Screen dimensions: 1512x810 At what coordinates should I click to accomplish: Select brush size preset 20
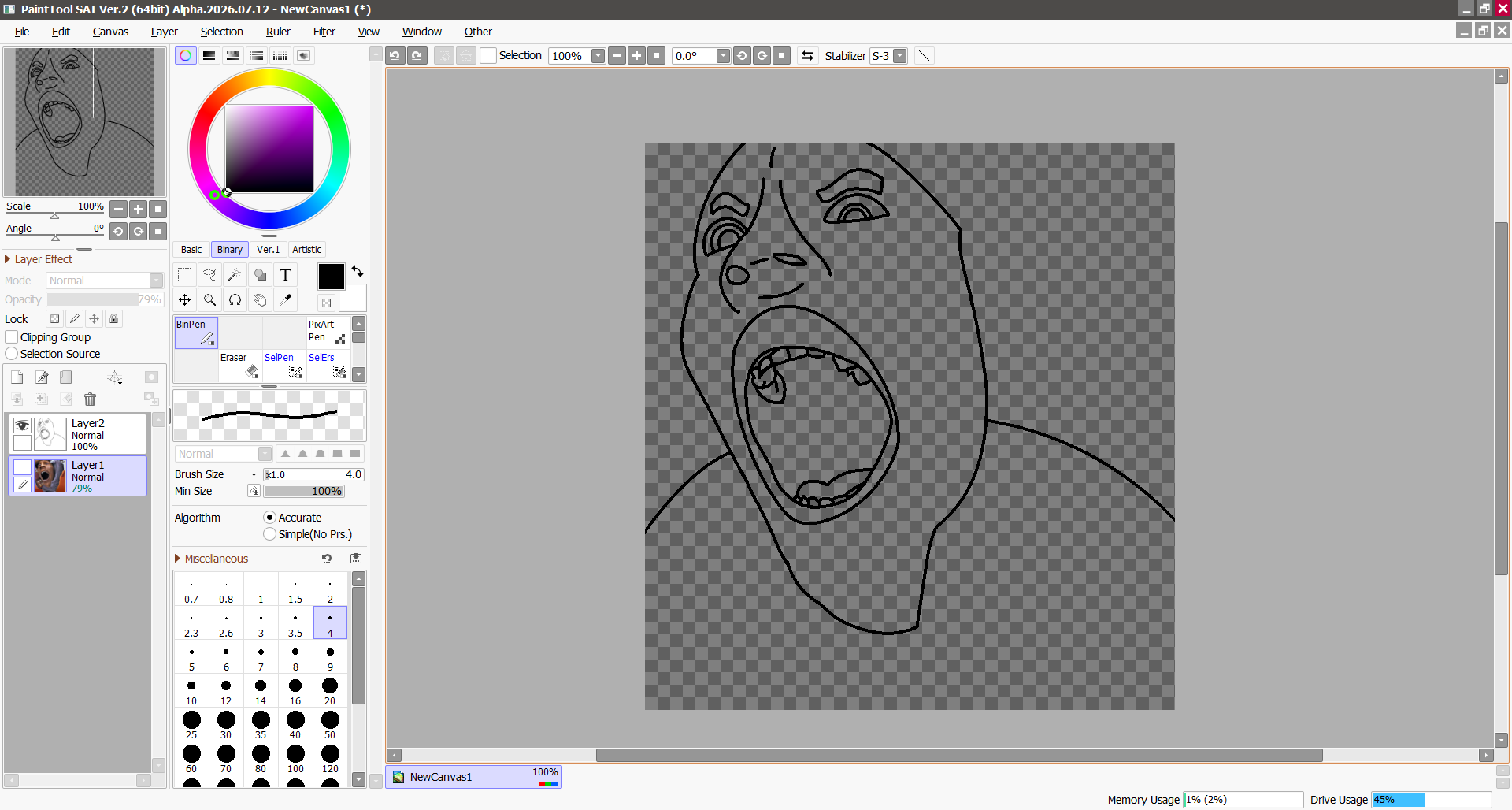tap(330, 691)
